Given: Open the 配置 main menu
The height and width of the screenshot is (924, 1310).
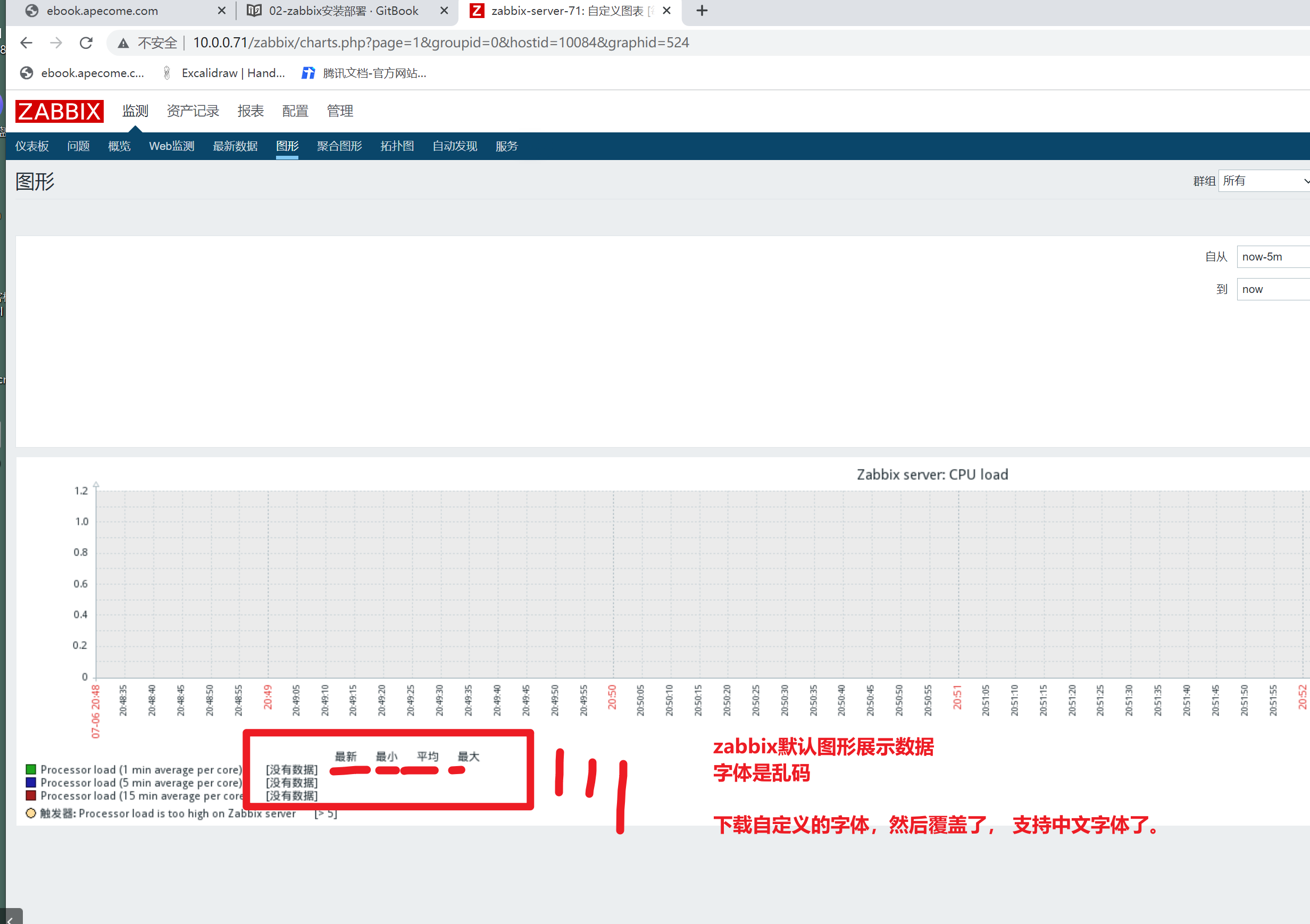Looking at the screenshot, I should (295, 111).
